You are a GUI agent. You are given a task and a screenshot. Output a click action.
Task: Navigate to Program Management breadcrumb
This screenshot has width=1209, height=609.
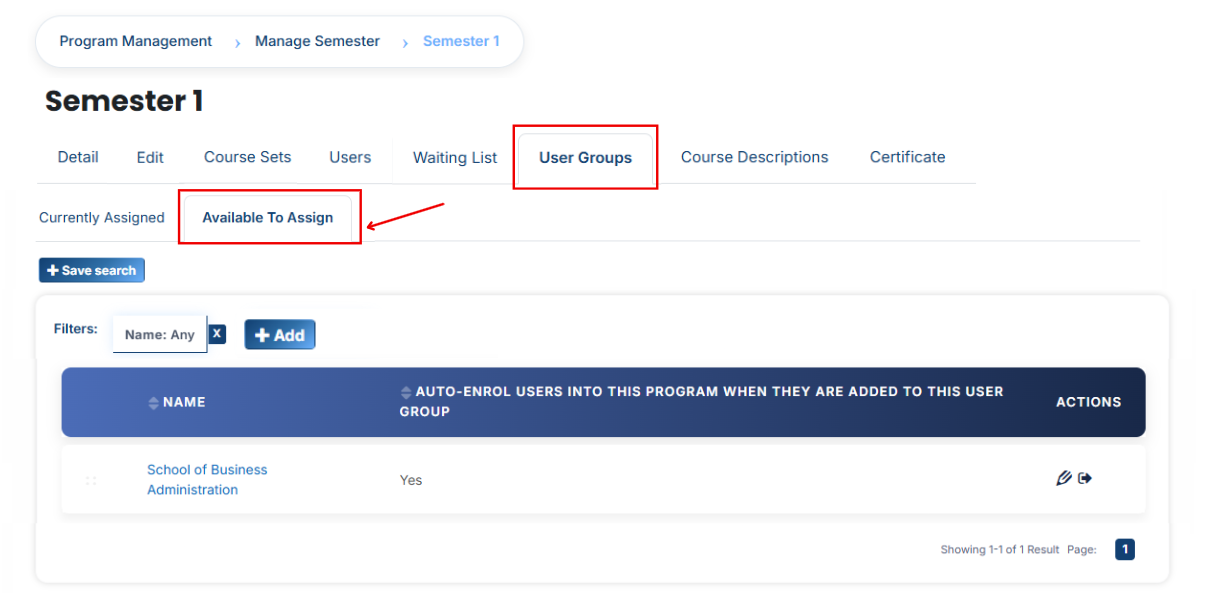coord(136,41)
